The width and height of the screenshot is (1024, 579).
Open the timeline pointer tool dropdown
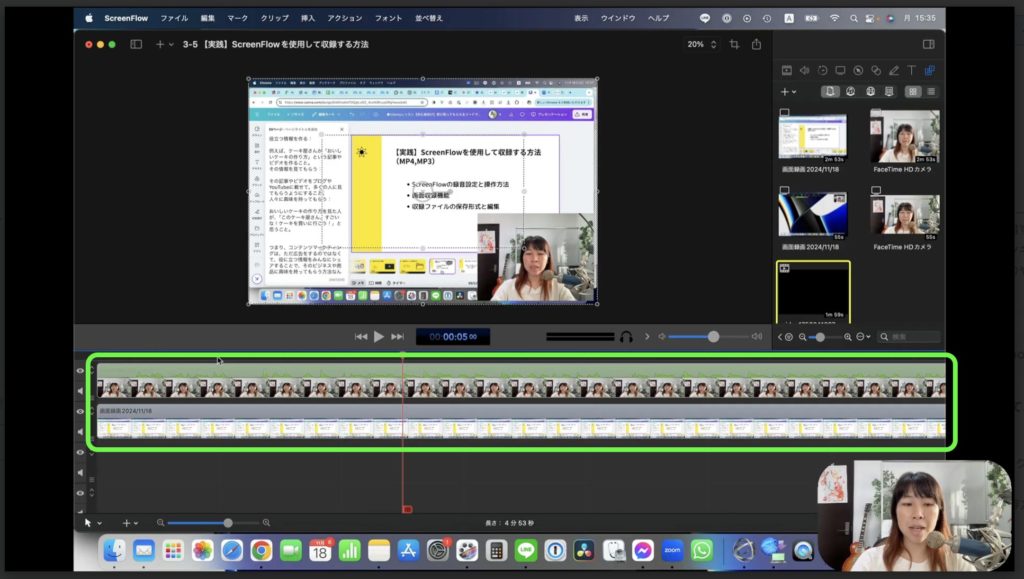(x=91, y=522)
